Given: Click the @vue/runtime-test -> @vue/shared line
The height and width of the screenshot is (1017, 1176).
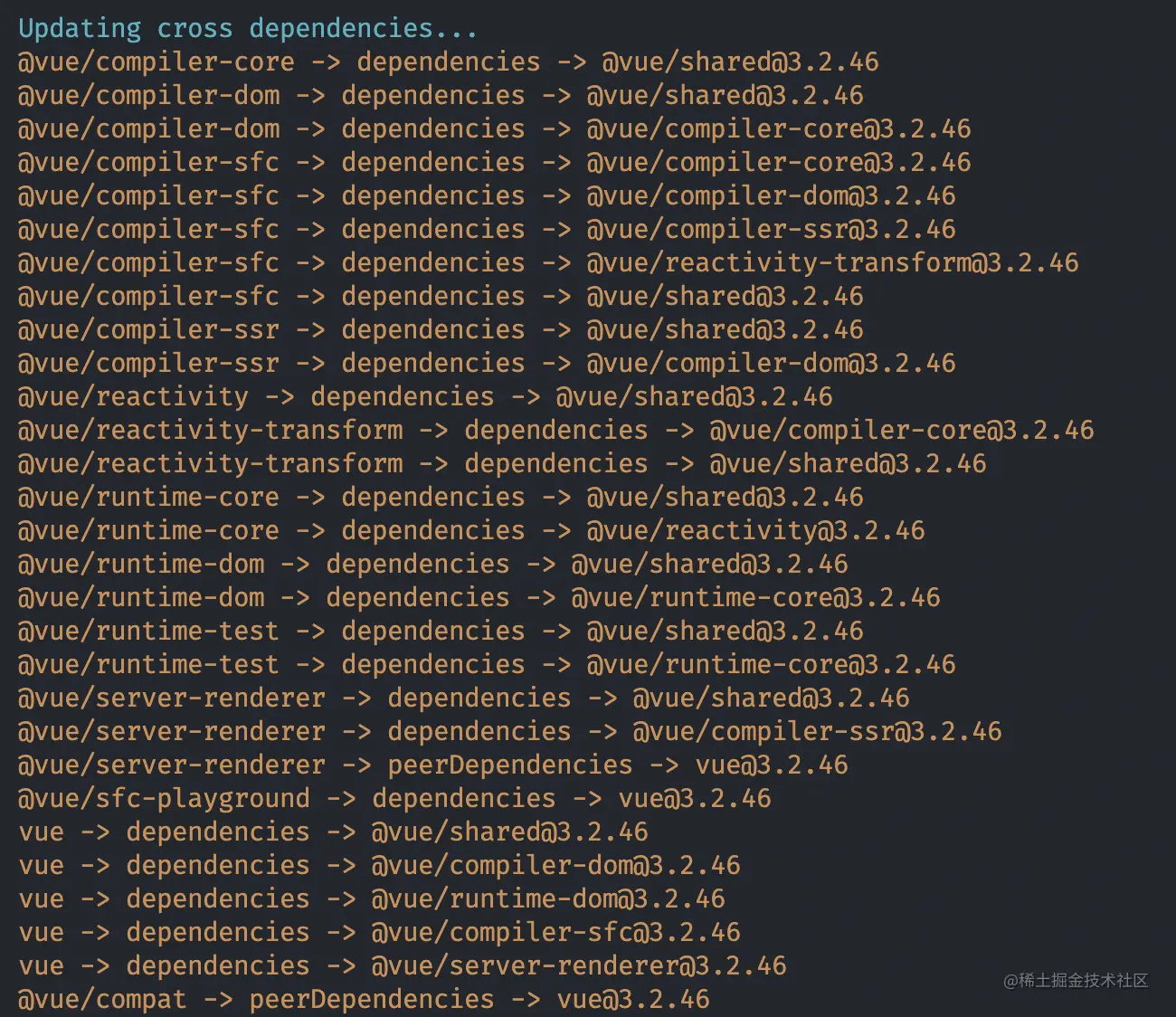Looking at the screenshot, I should click(441, 631).
